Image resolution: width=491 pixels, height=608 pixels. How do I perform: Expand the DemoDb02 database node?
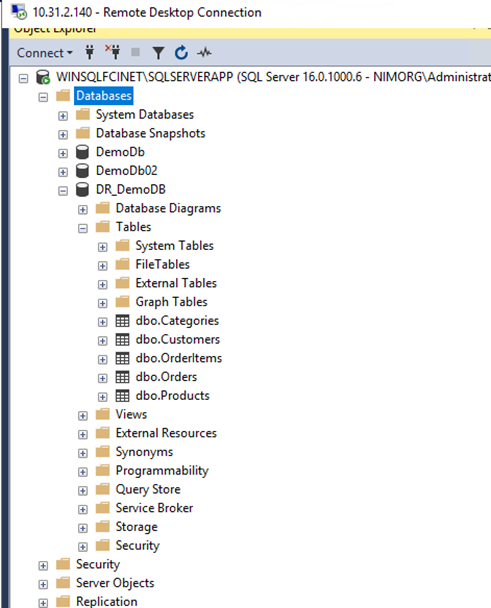[x=63, y=172]
